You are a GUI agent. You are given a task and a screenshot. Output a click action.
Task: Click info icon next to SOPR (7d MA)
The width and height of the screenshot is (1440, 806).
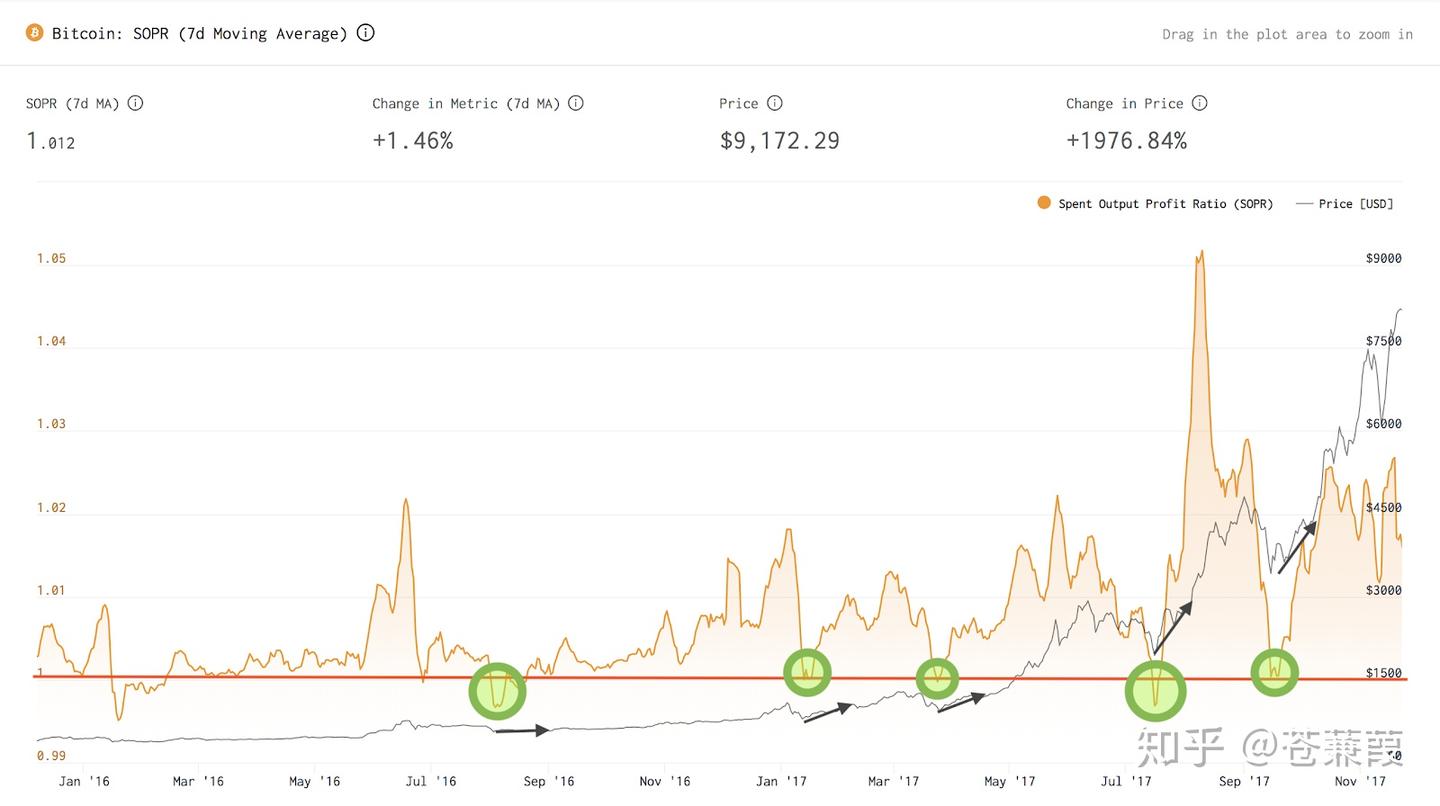(x=135, y=103)
